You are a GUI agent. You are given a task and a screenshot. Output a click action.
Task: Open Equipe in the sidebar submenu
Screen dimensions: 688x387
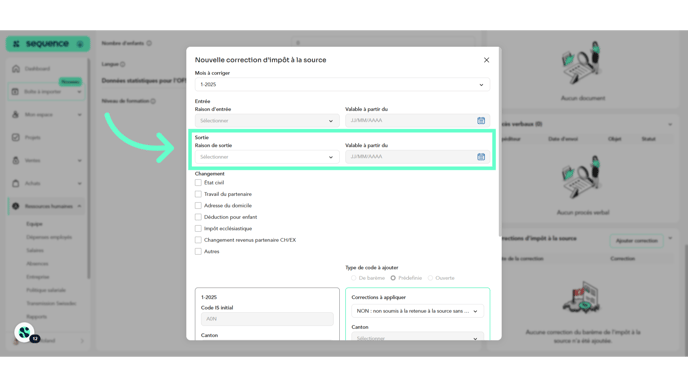34,224
